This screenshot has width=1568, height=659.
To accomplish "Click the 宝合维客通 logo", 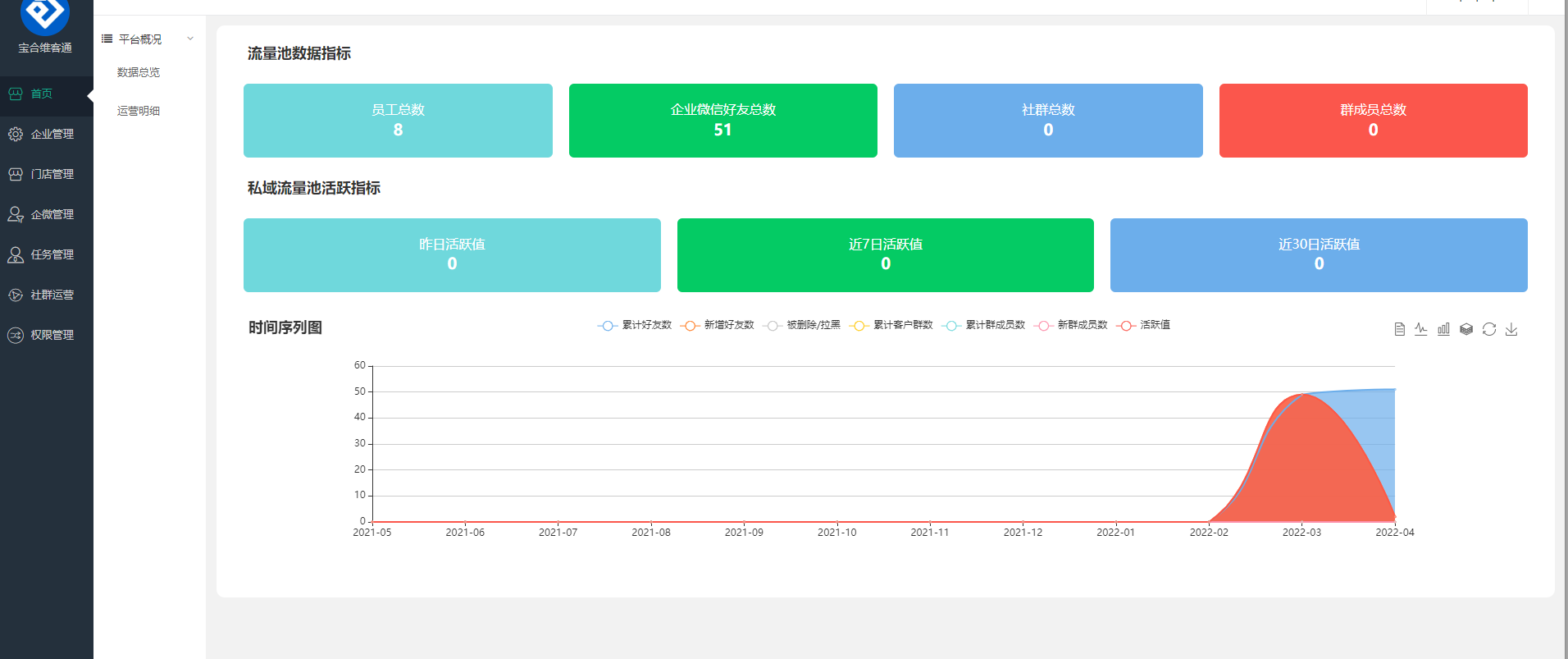I will point(45,16).
